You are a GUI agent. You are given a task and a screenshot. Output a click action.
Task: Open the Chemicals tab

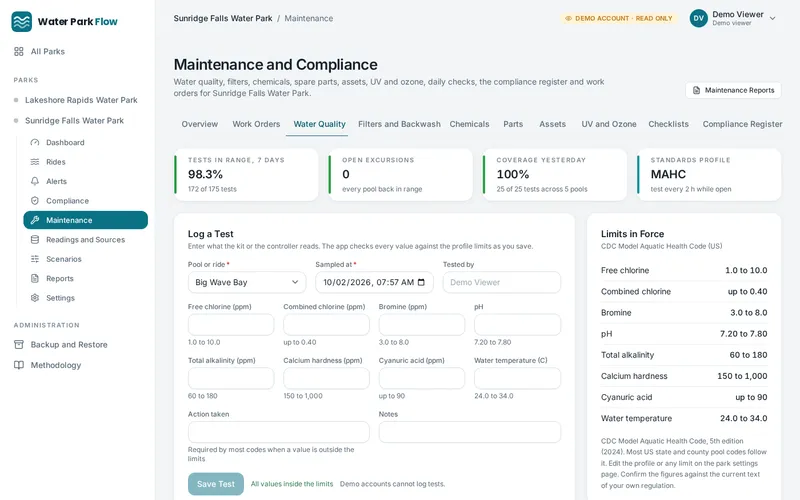pos(469,124)
